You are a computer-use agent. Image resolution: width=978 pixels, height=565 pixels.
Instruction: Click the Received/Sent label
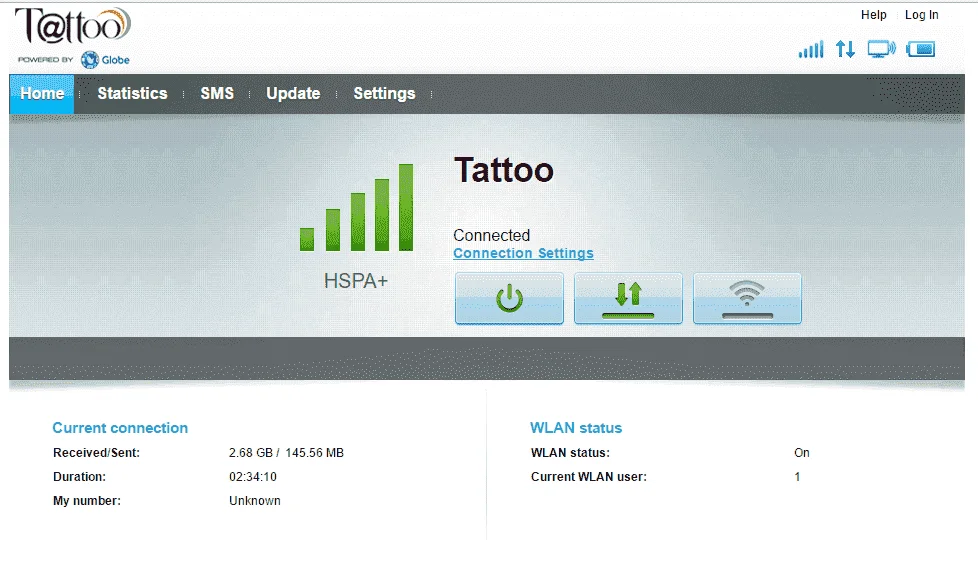(x=96, y=453)
